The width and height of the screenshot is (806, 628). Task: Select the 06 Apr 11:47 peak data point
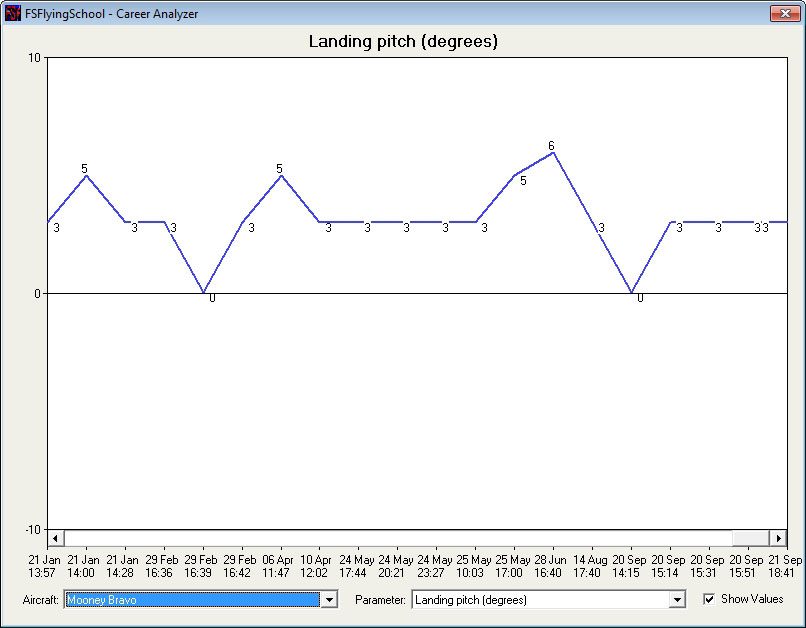281,175
